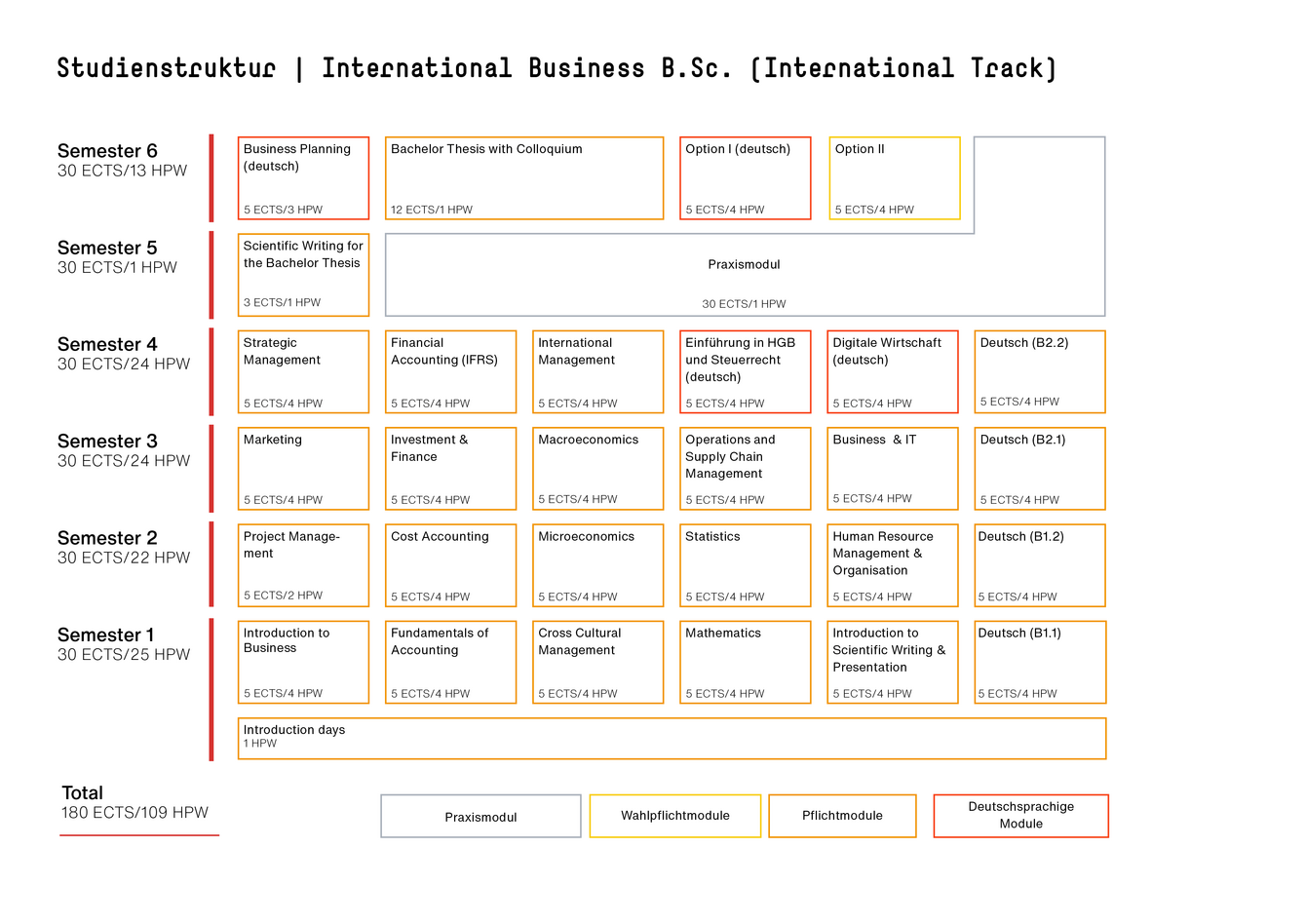Click the Cost Accounting module
This screenshot has width=1306, height=924.
click(x=450, y=565)
